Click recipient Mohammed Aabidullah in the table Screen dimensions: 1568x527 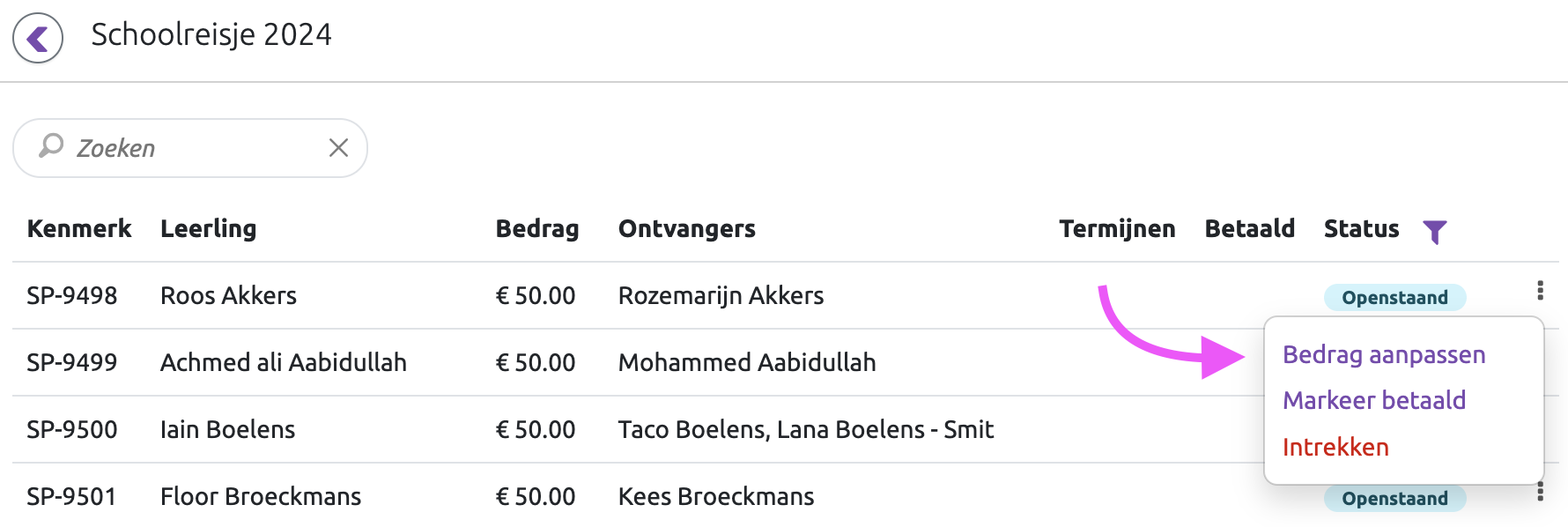click(x=747, y=362)
